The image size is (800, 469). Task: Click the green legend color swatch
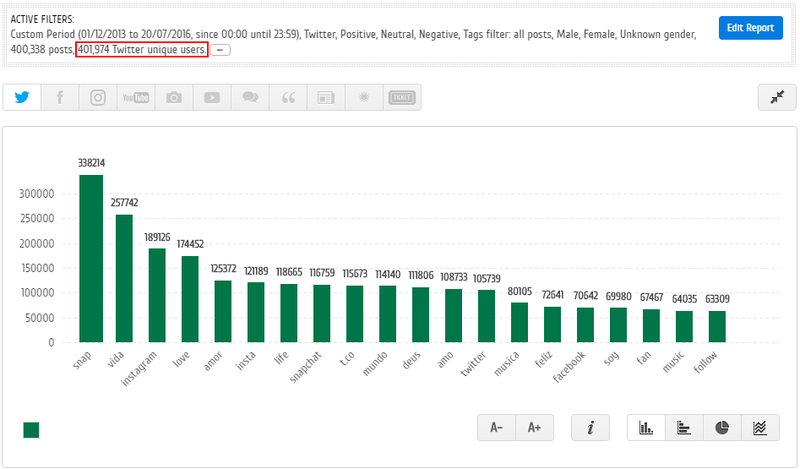point(31,430)
